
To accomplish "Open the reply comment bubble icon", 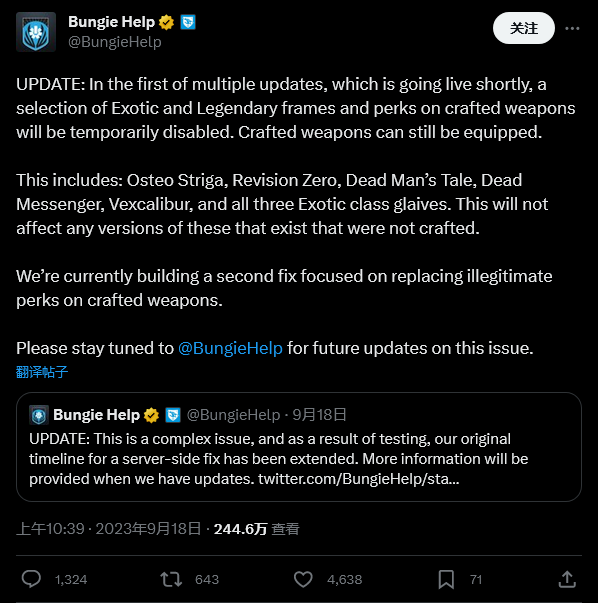I will click(x=31, y=579).
